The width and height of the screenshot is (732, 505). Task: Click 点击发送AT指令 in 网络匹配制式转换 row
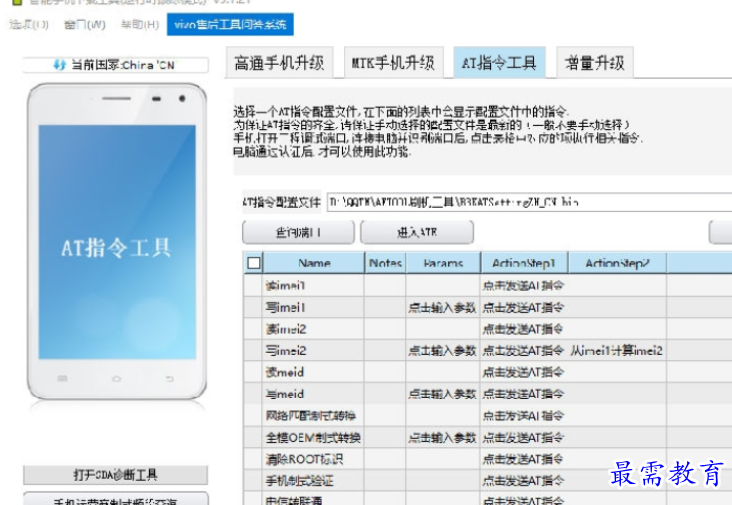click(523, 415)
